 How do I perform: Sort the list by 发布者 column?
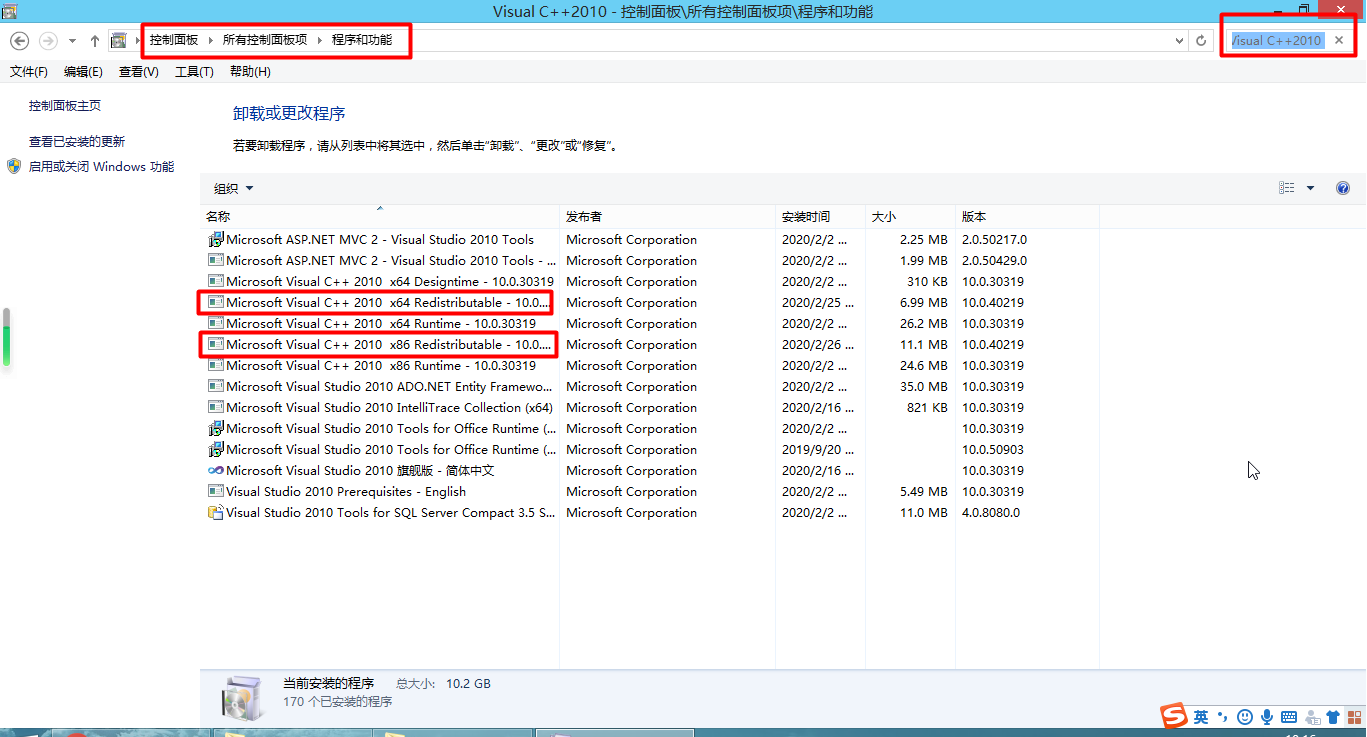pyautogui.click(x=667, y=217)
